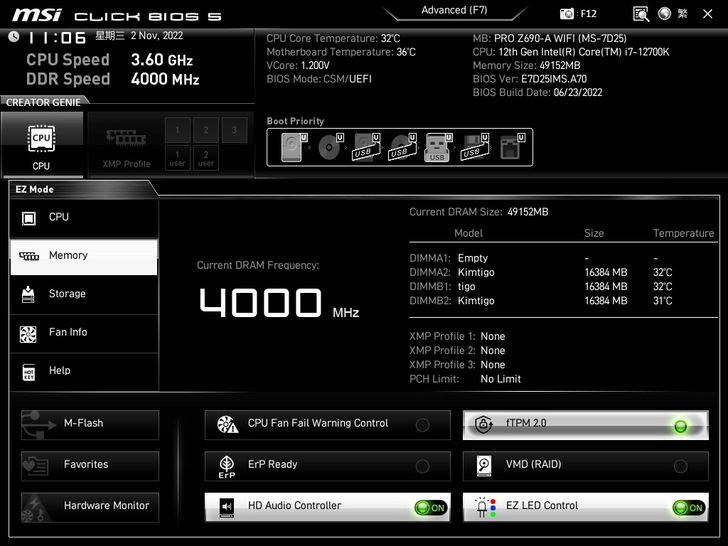Viewport: 728px width, 546px height.
Task: Select the USB optical drive boot icon
Action: coord(402,147)
